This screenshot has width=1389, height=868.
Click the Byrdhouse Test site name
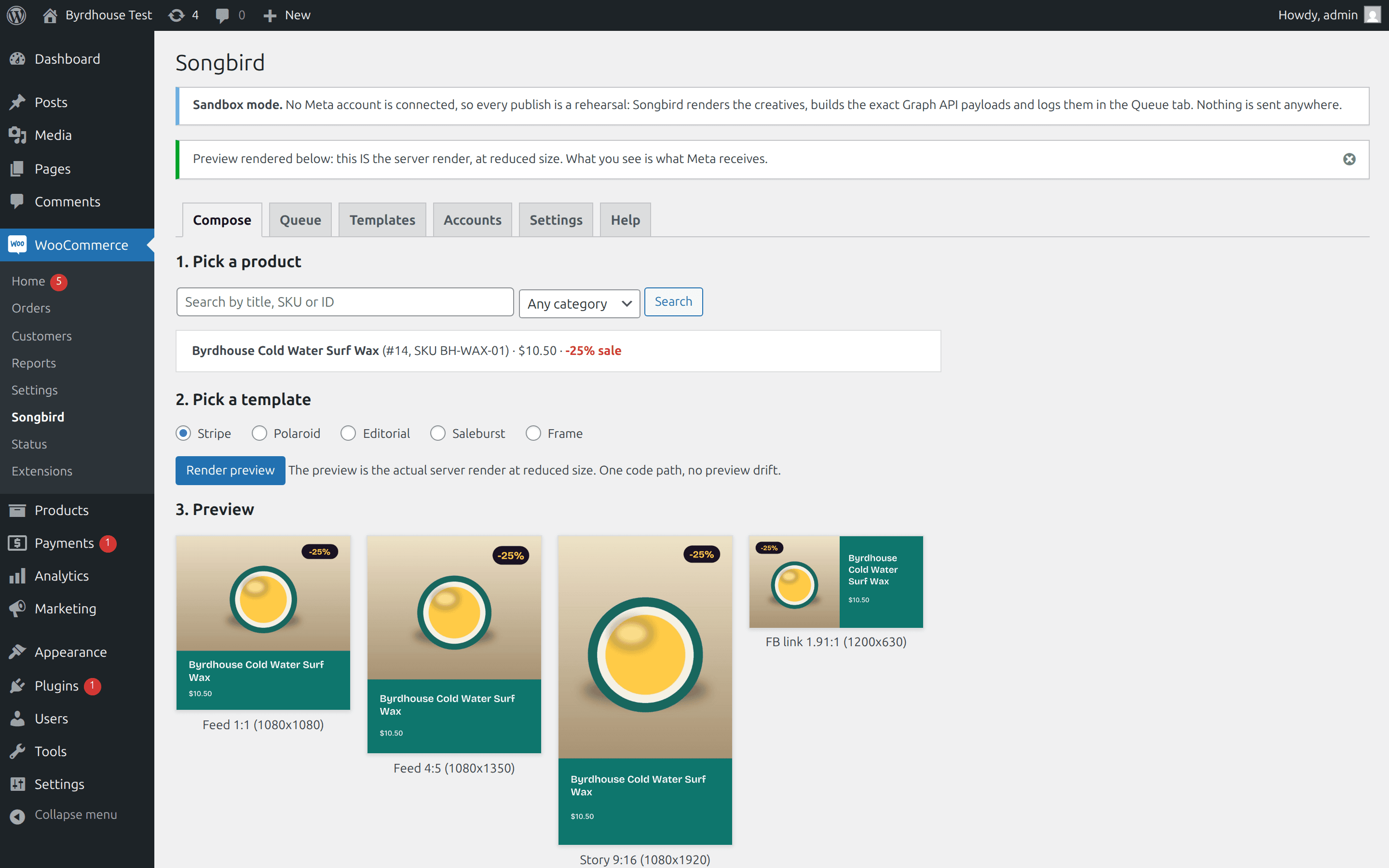[x=109, y=15]
